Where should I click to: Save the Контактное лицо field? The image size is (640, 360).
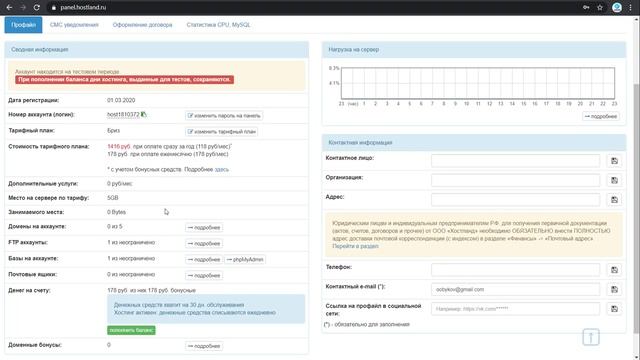[x=614, y=161]
